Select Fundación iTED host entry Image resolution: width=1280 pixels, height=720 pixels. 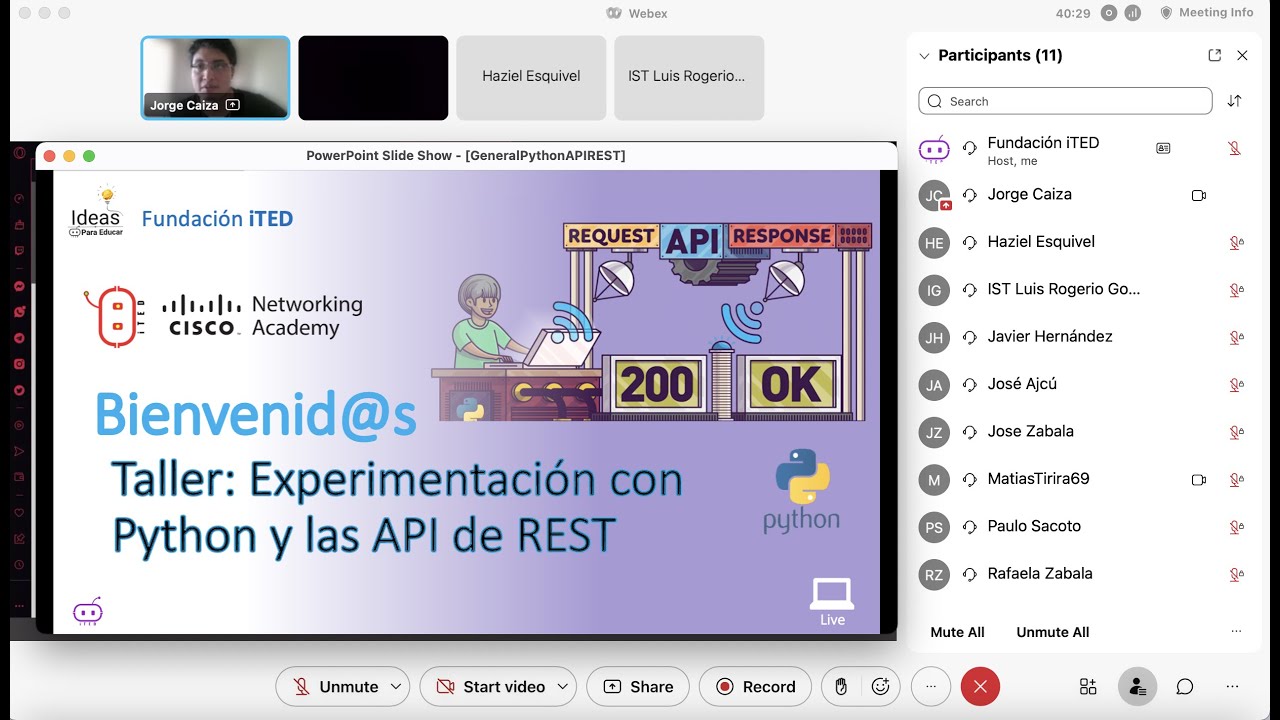point(1084,150)
